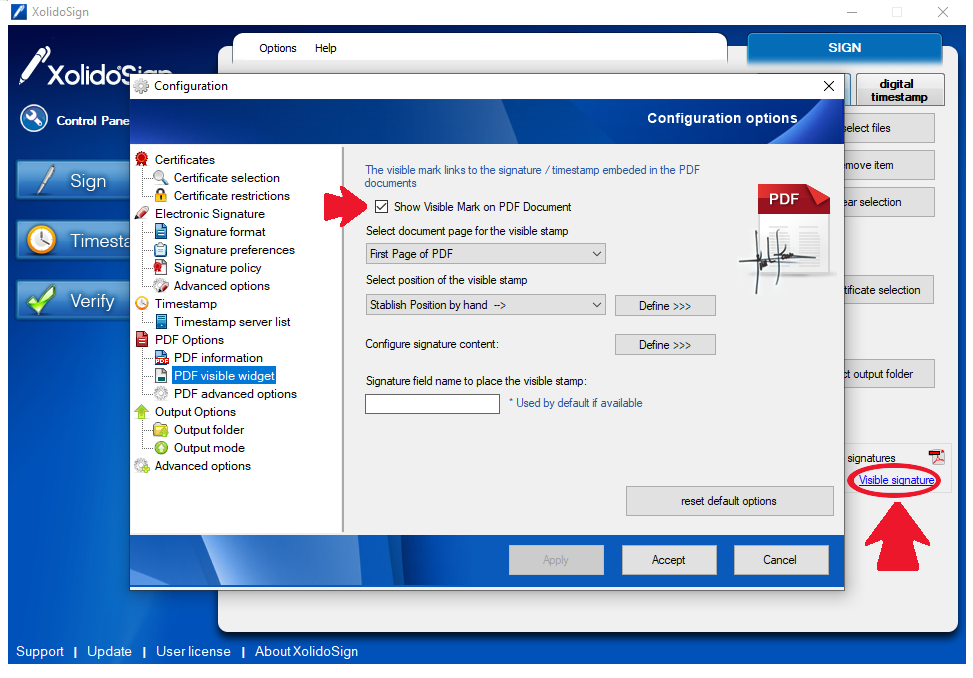Click the Accept button
Image resolution: width=973 pixels, height=678 pixels.
click(x=669, y=560)
